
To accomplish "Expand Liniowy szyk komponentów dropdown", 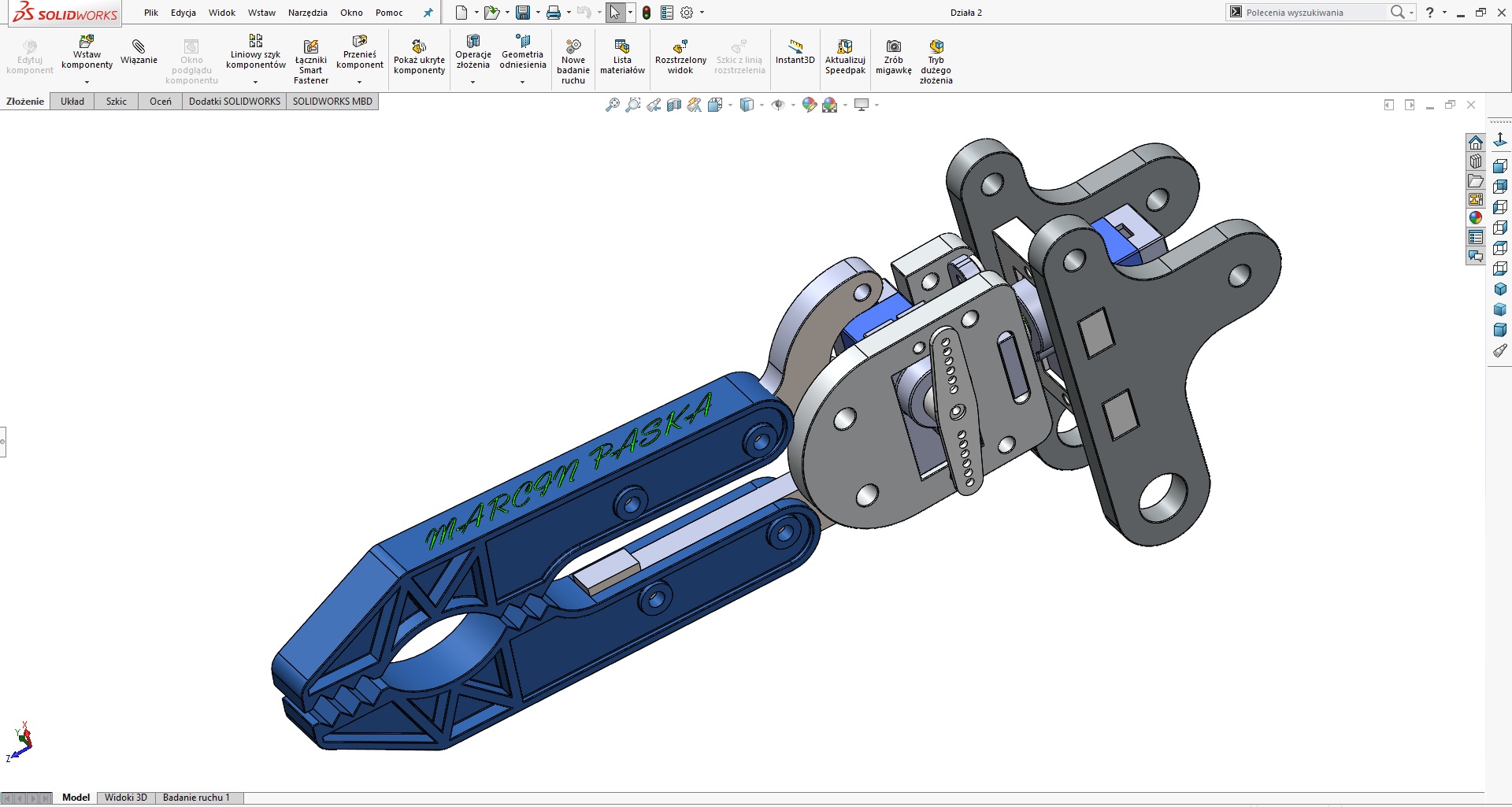I will point(255,82).
